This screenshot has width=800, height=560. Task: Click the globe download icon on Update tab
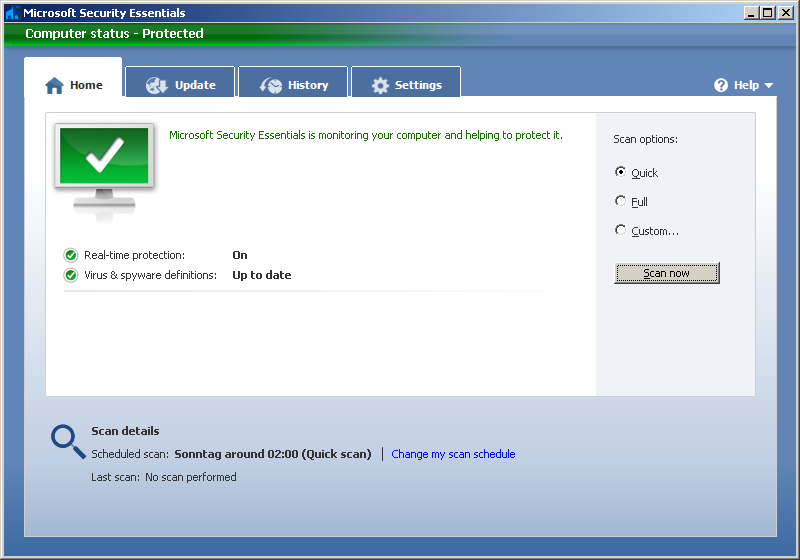tap(157, 86)
